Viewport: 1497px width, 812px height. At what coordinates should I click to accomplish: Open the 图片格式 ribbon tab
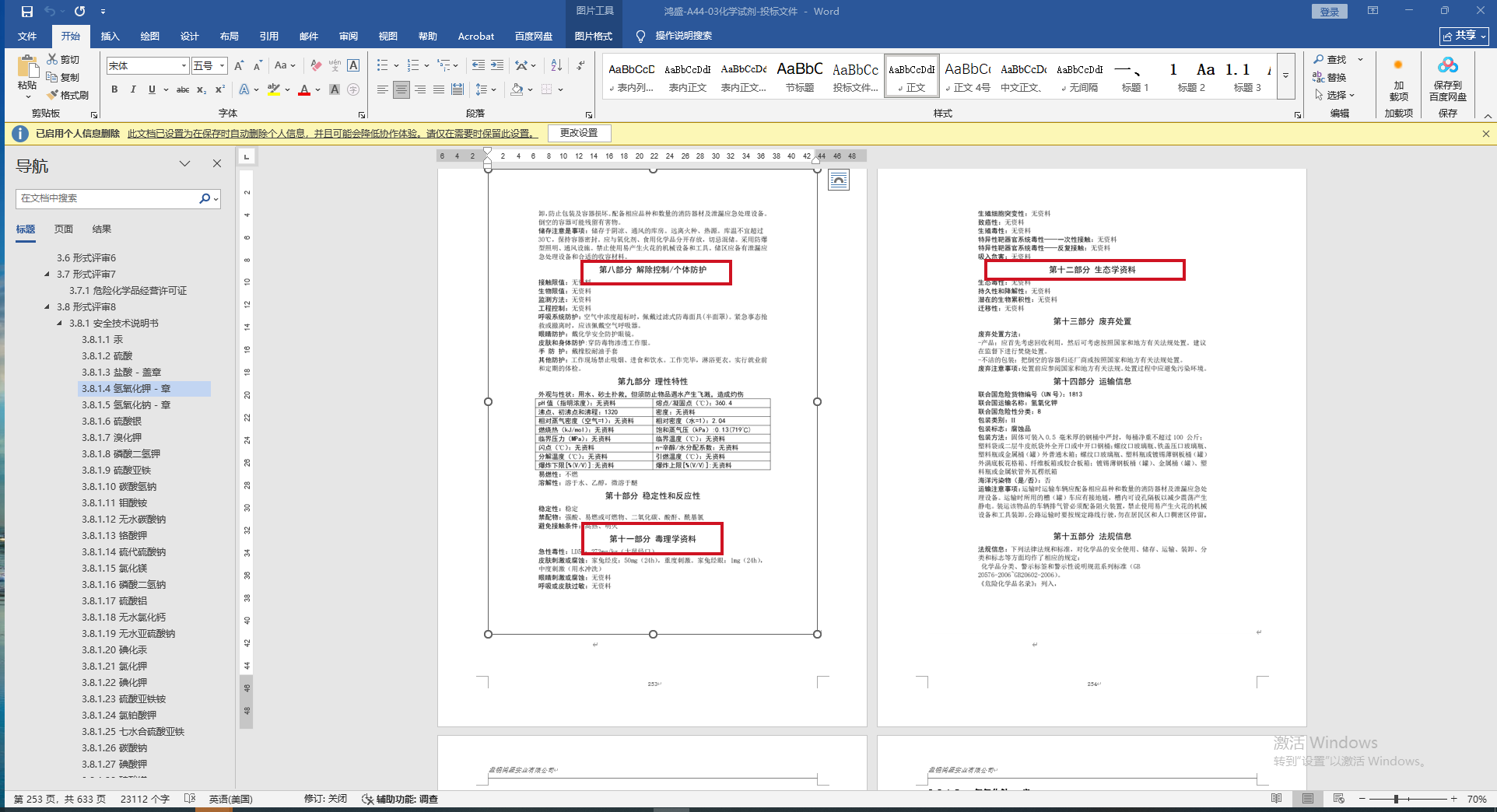593,36
